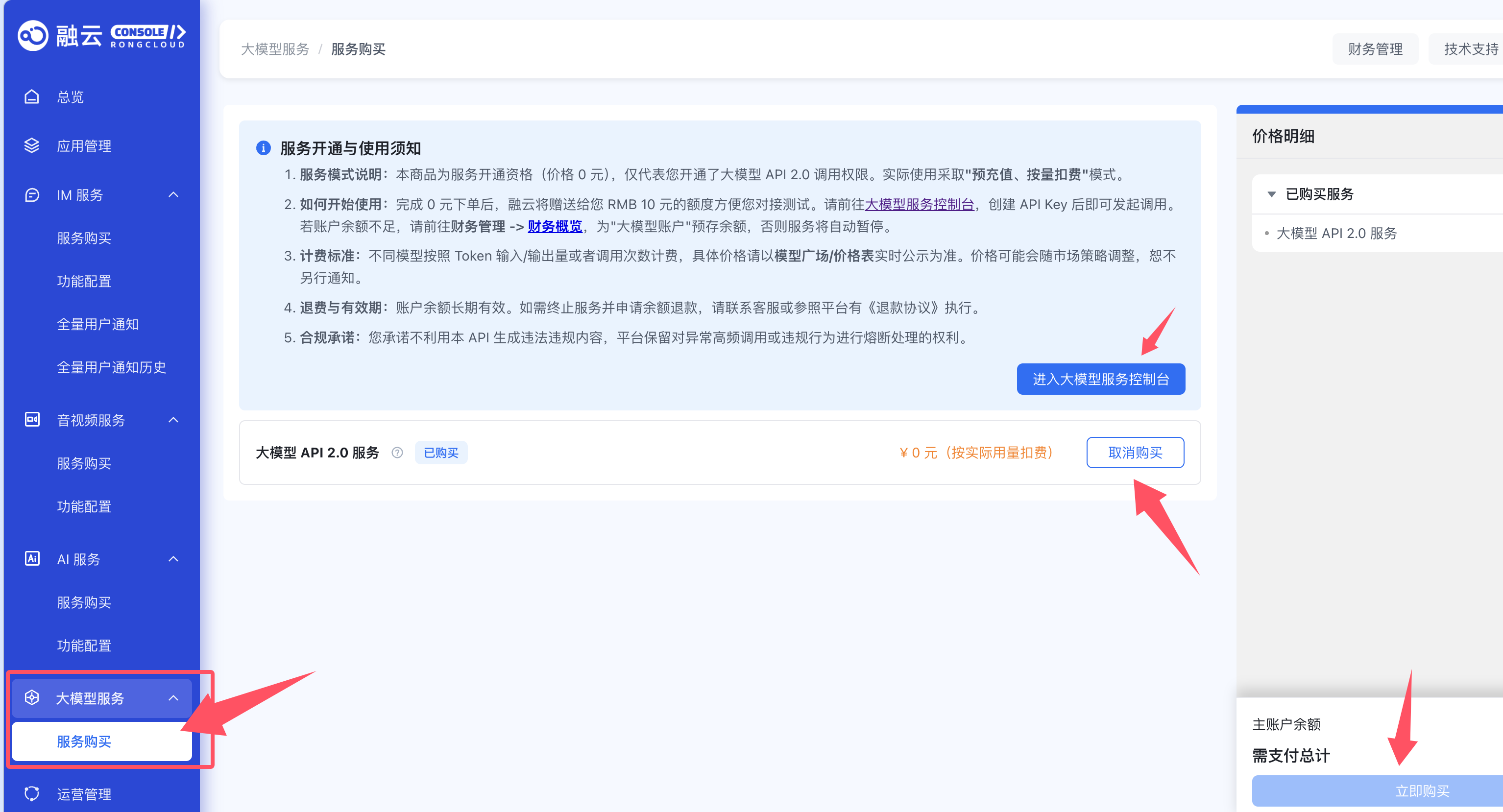Collapse the AI 服务 menu chevron
The width and height of the screenshot is (1503, 812).
(x=173, y=559)
